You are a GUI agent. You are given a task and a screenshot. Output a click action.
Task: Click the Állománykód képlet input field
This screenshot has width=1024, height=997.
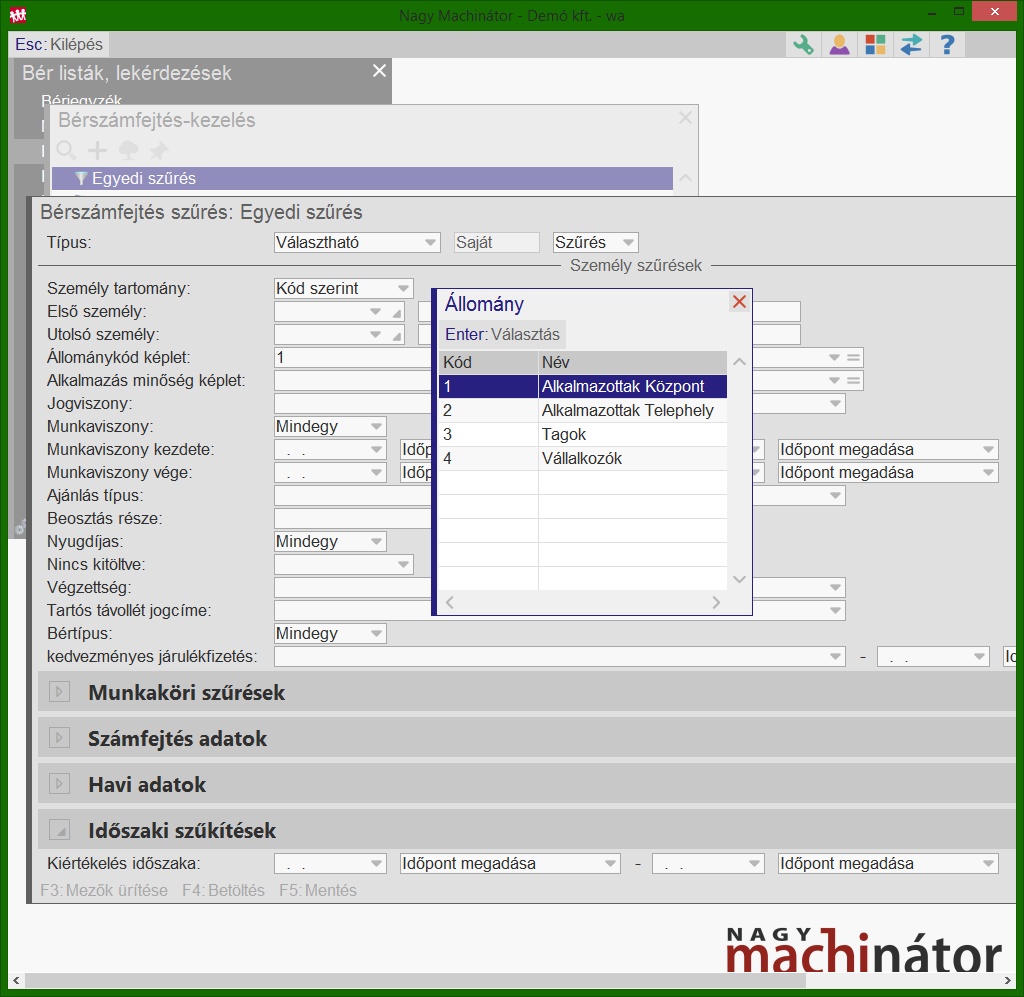350,357
